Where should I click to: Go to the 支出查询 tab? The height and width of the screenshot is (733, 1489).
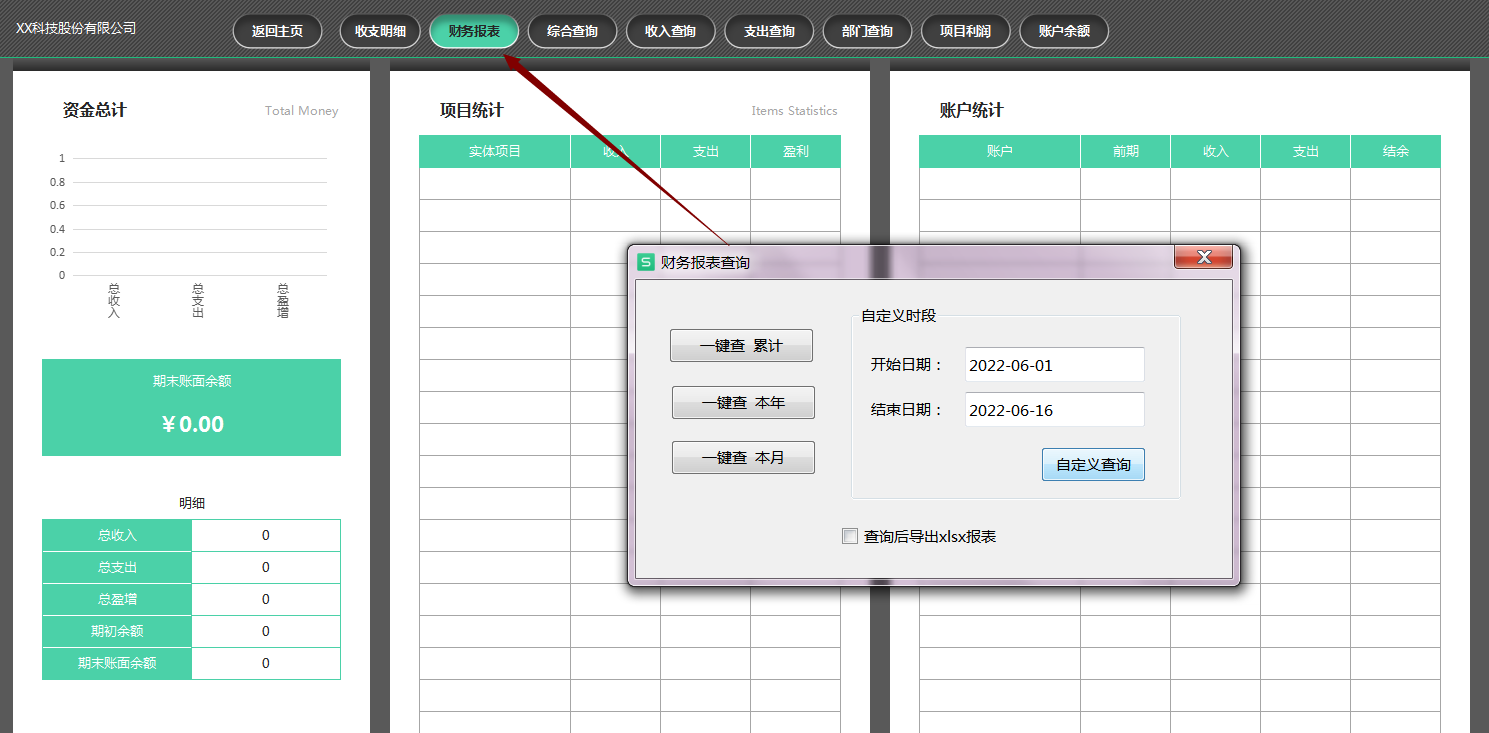[769, 31]
